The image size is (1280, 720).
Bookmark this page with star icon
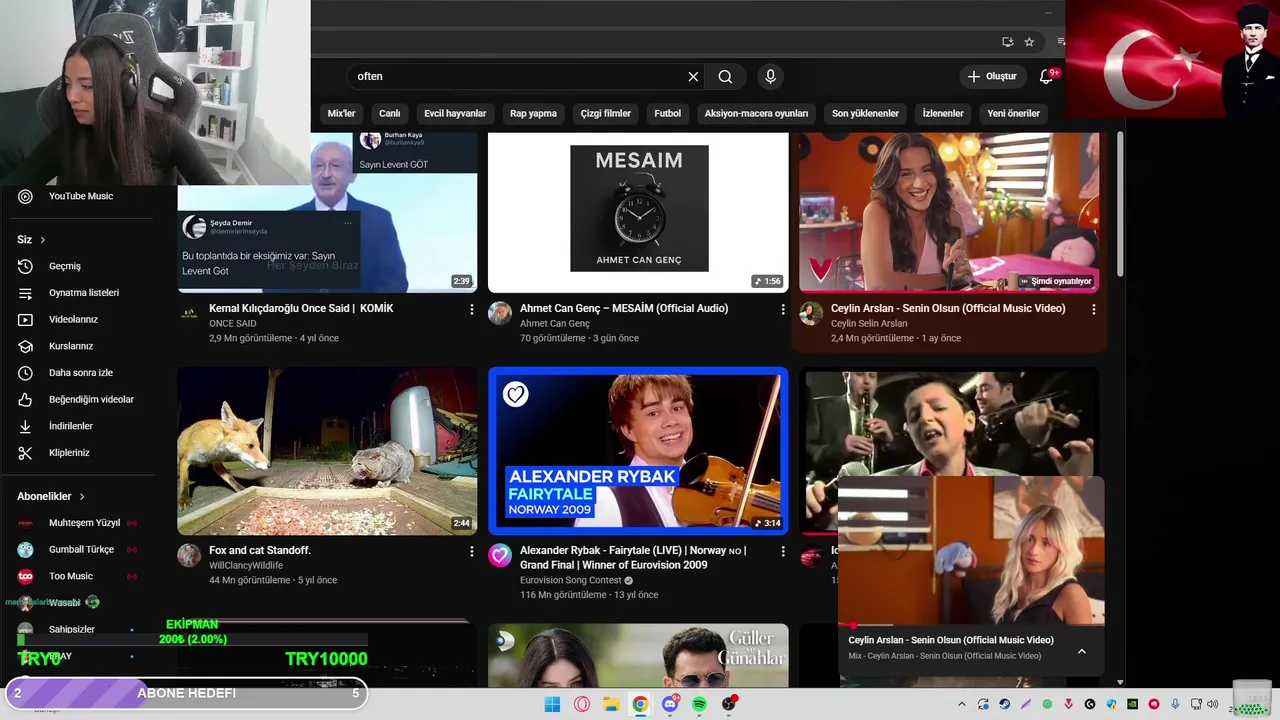coord(1029,41)
